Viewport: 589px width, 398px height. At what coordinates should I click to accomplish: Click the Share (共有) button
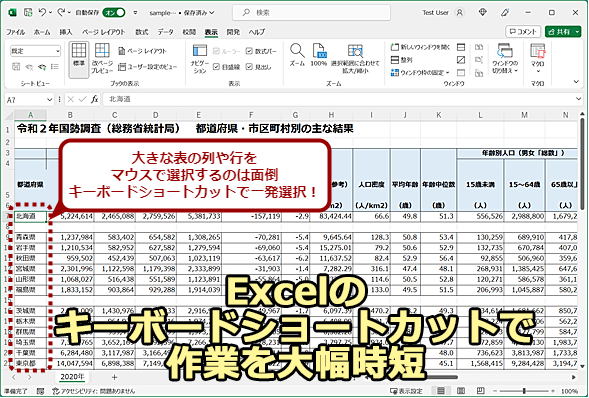coord(563,32)
